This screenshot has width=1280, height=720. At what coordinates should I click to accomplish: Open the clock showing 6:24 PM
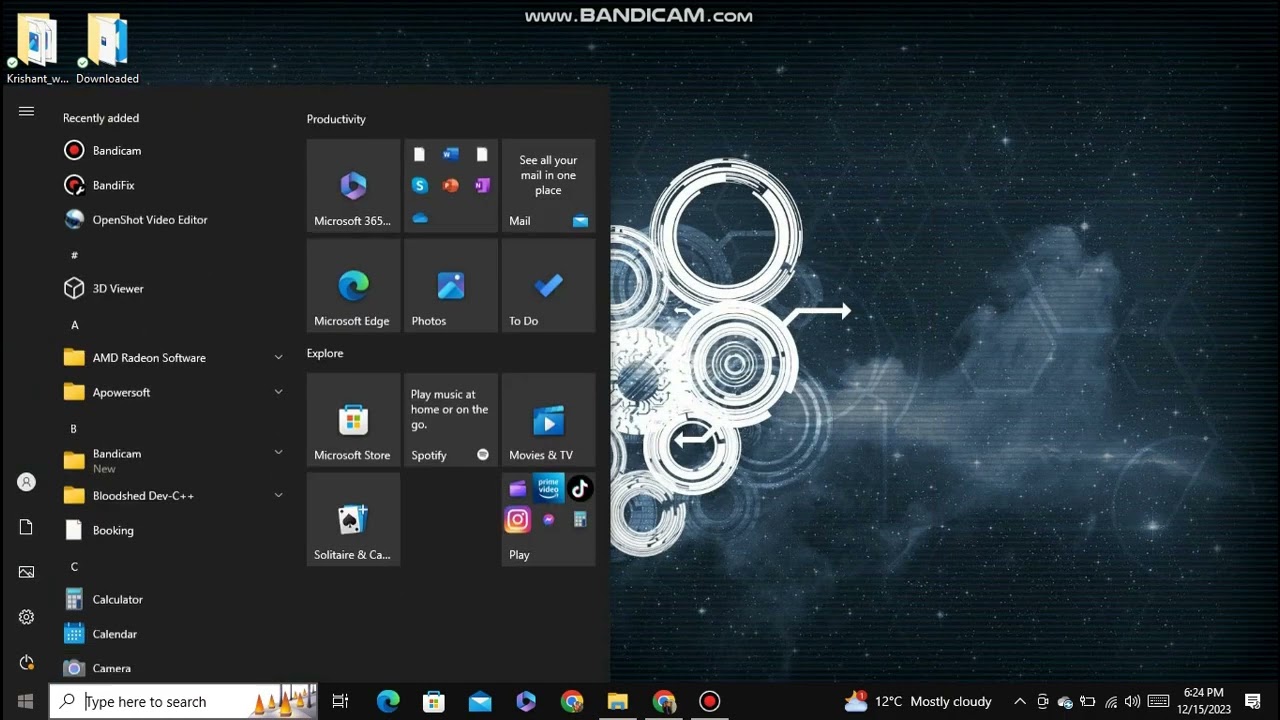click(x=1204, y=701)
